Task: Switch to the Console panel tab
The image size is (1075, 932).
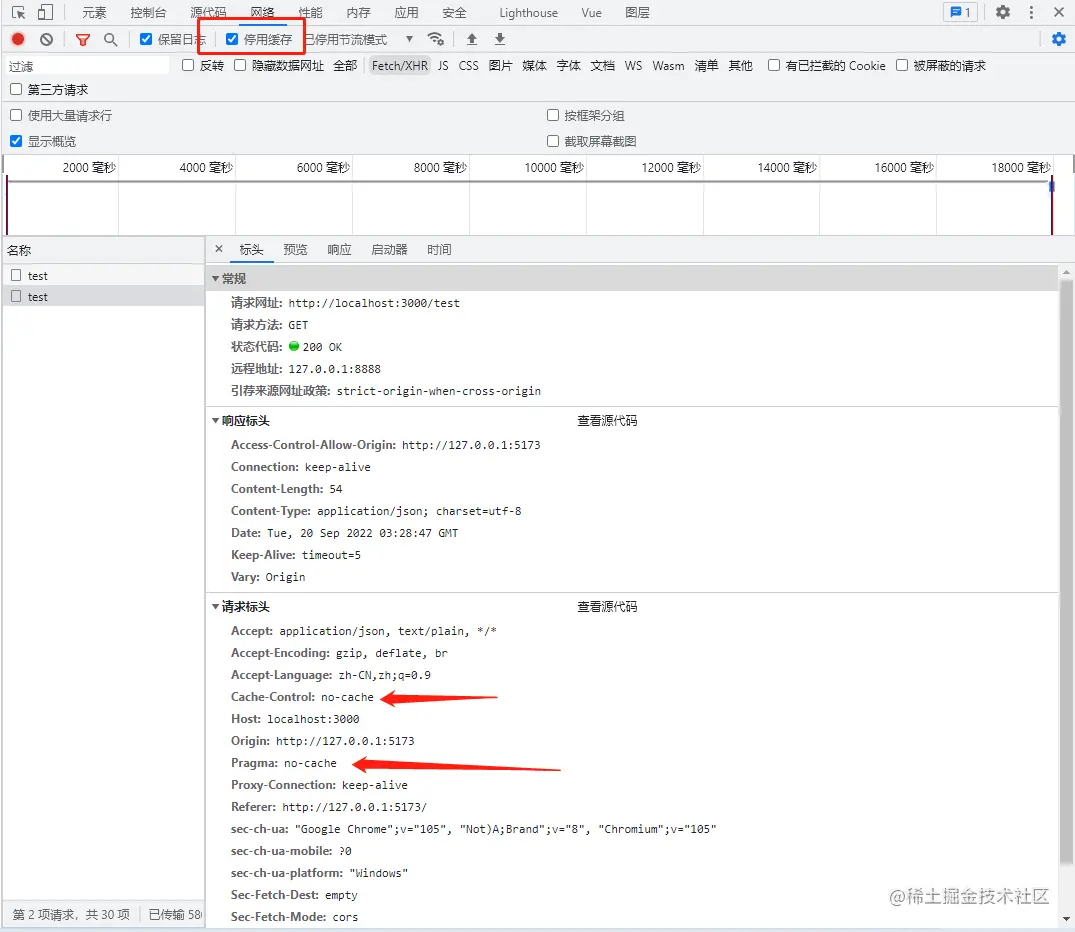Action: [148, 12]
